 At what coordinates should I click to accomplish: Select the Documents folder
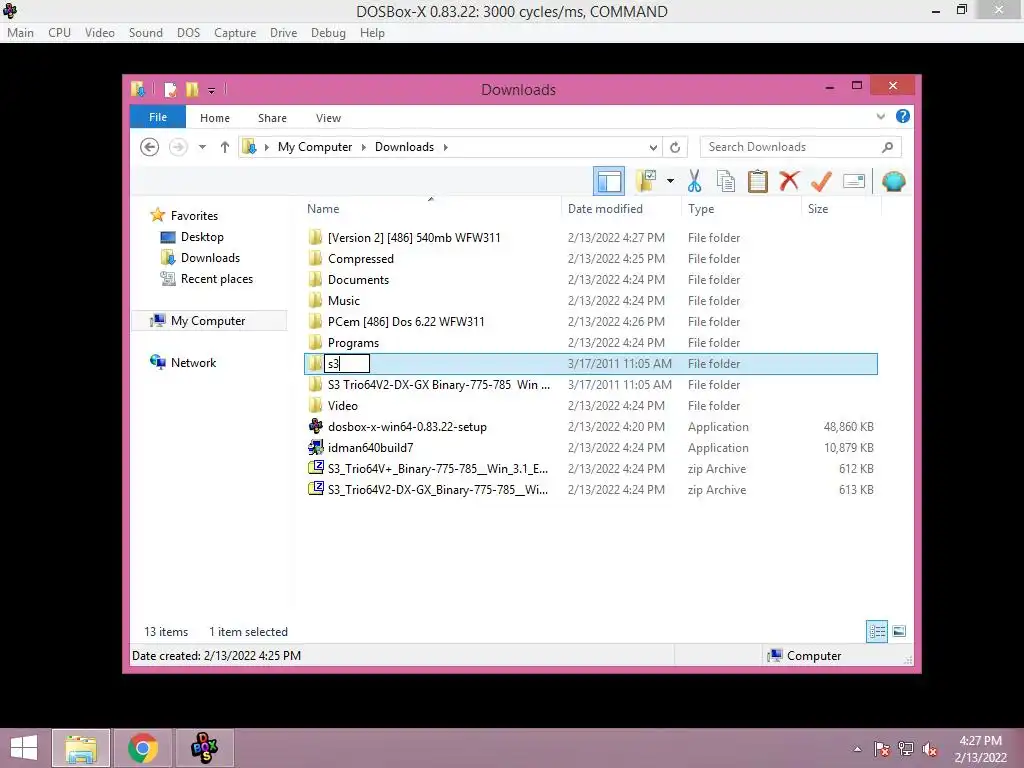[591, 280]
